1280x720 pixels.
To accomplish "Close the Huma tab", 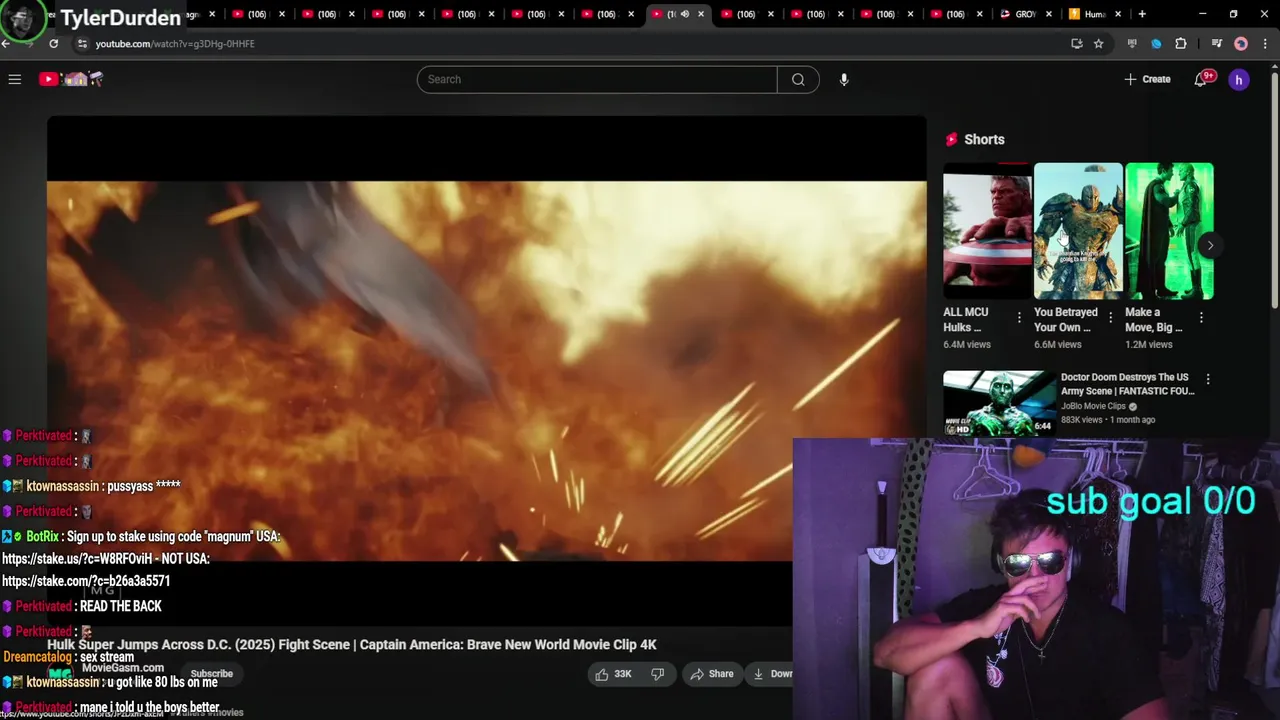I will (1118, 14).
